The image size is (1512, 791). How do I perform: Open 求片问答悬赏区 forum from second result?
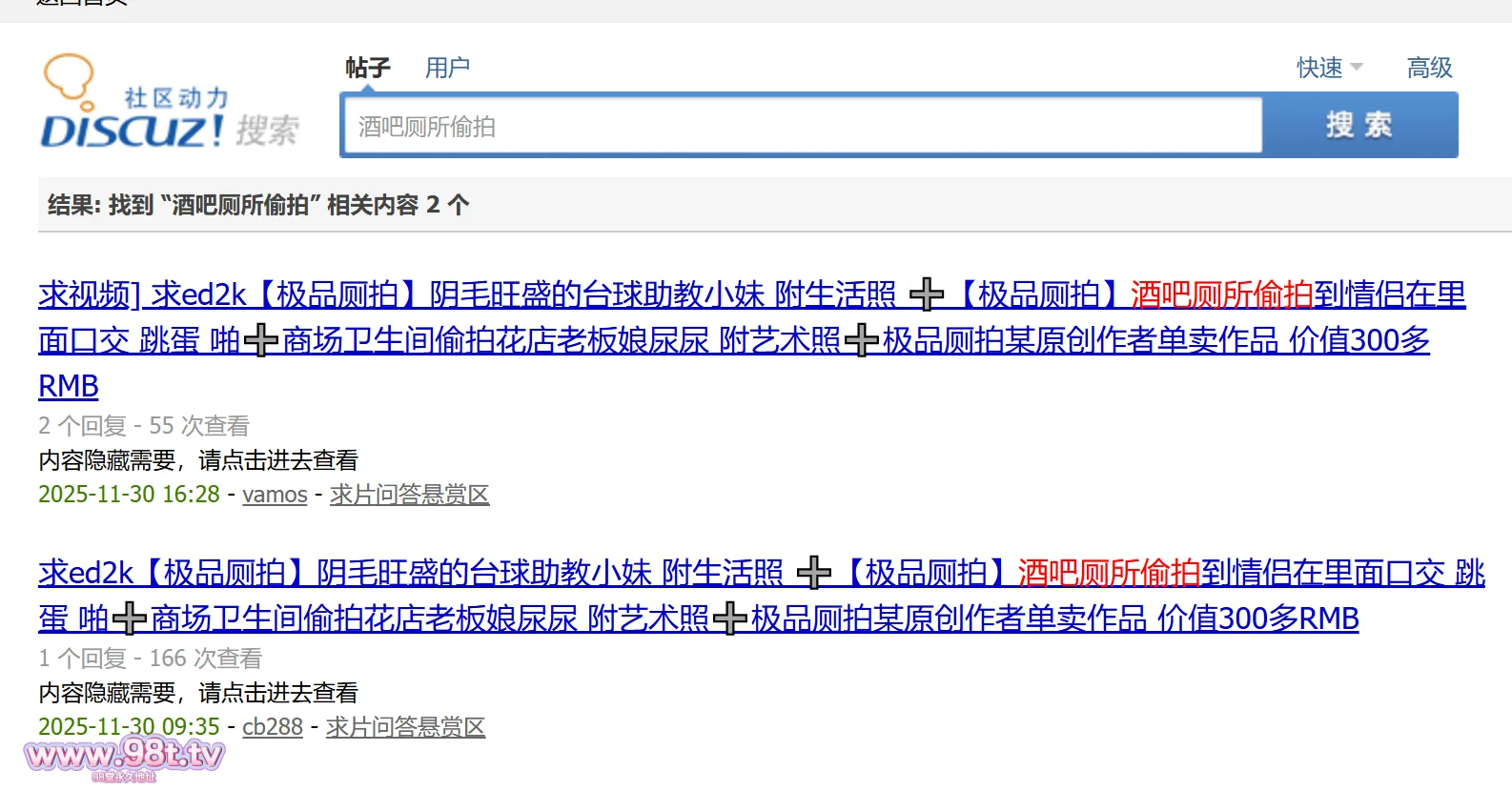[405, 727]
